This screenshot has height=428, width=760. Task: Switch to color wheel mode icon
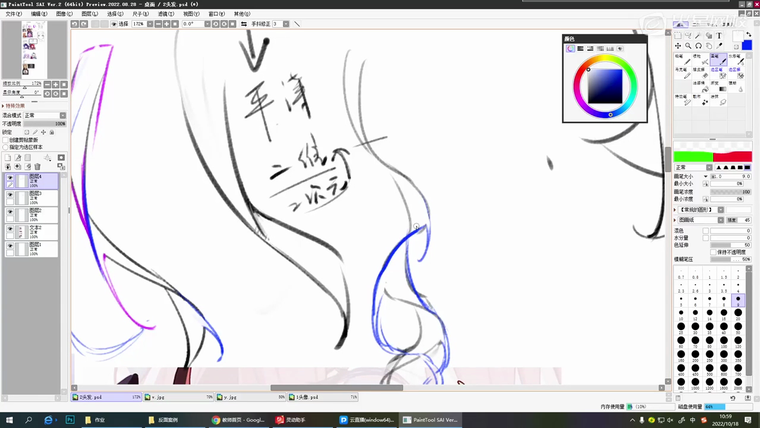point(571,48)
